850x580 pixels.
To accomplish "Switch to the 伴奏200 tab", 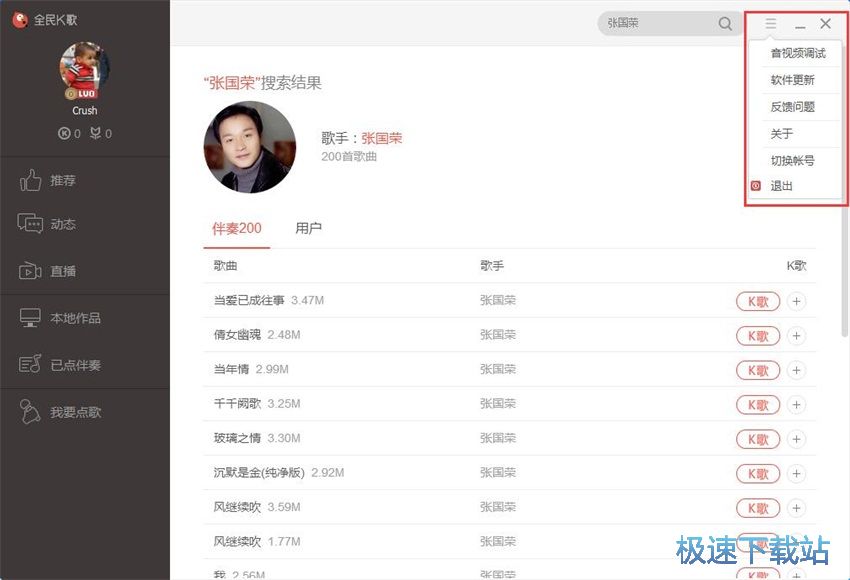I will click(237, 228).
